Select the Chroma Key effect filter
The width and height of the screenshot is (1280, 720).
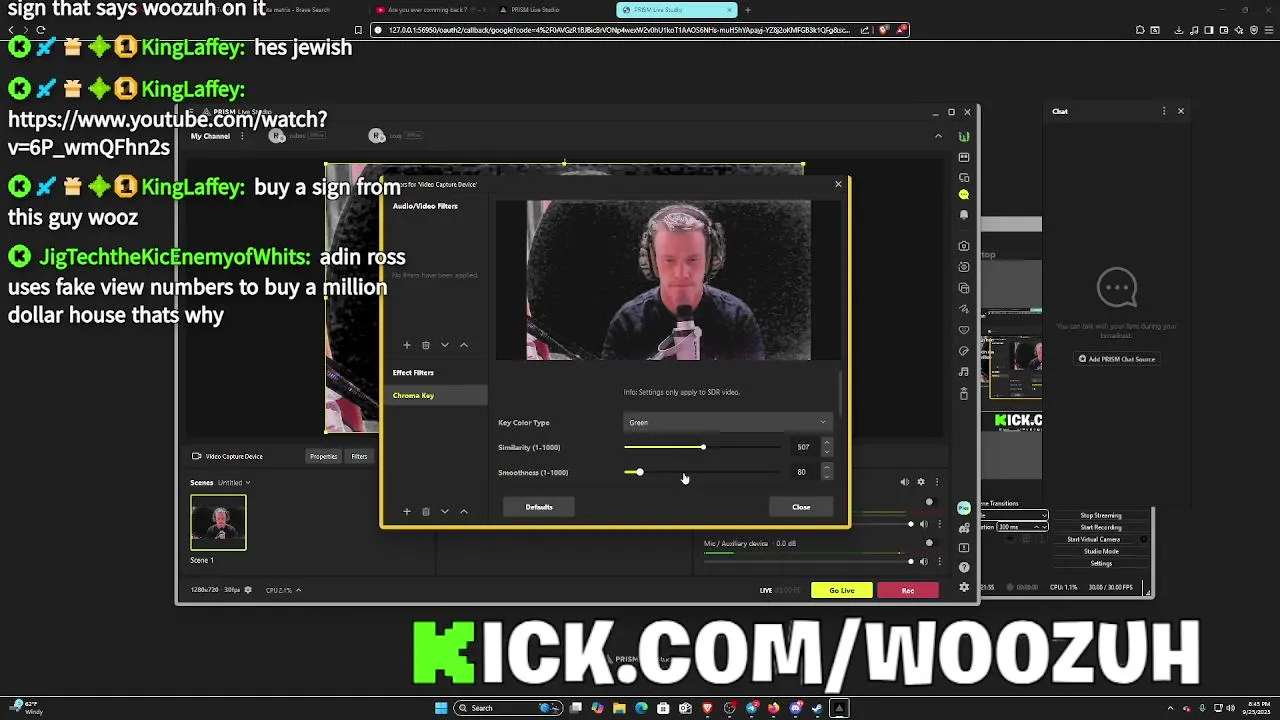436,396
